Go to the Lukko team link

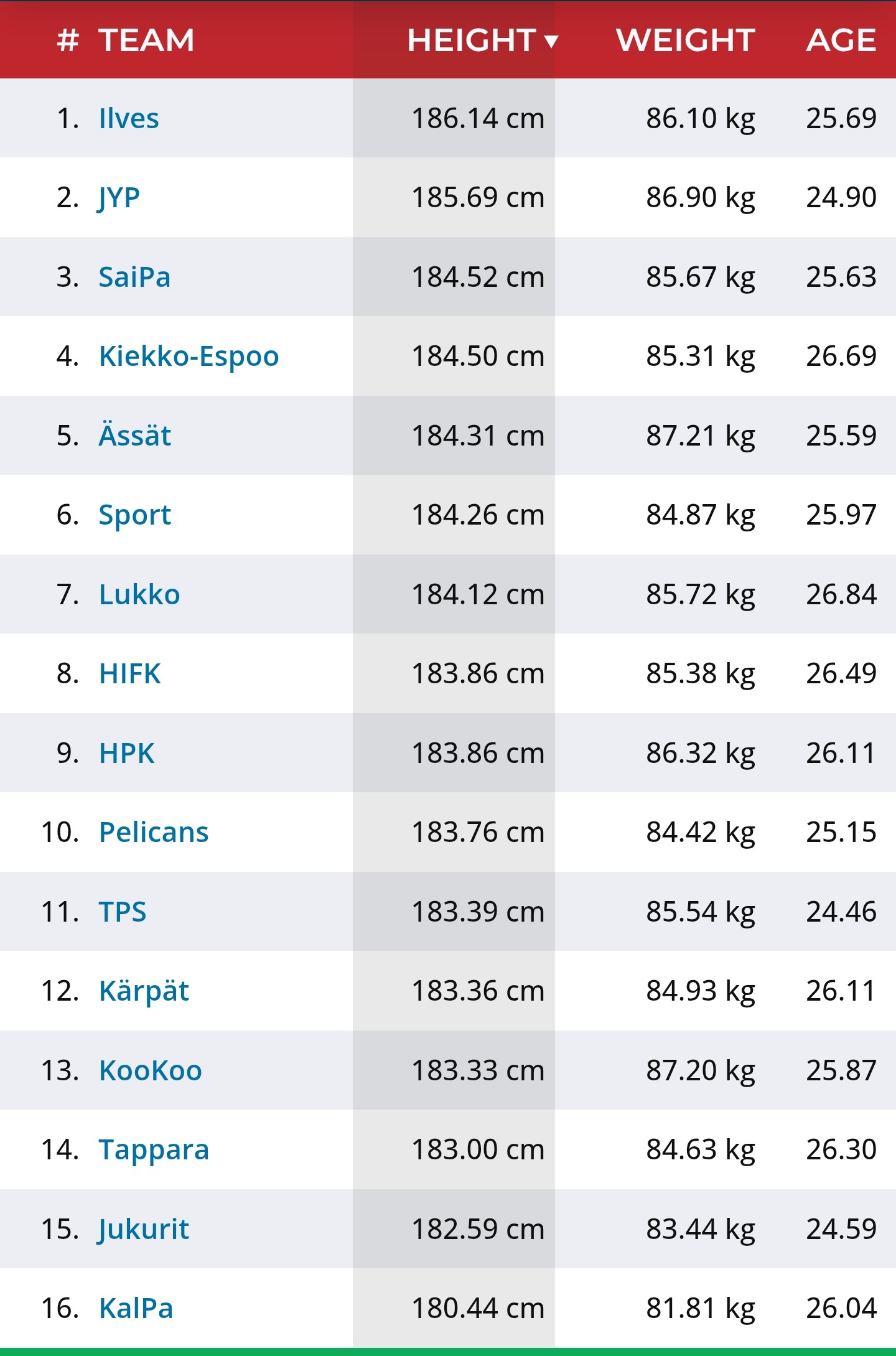click(x=139, y=594)
